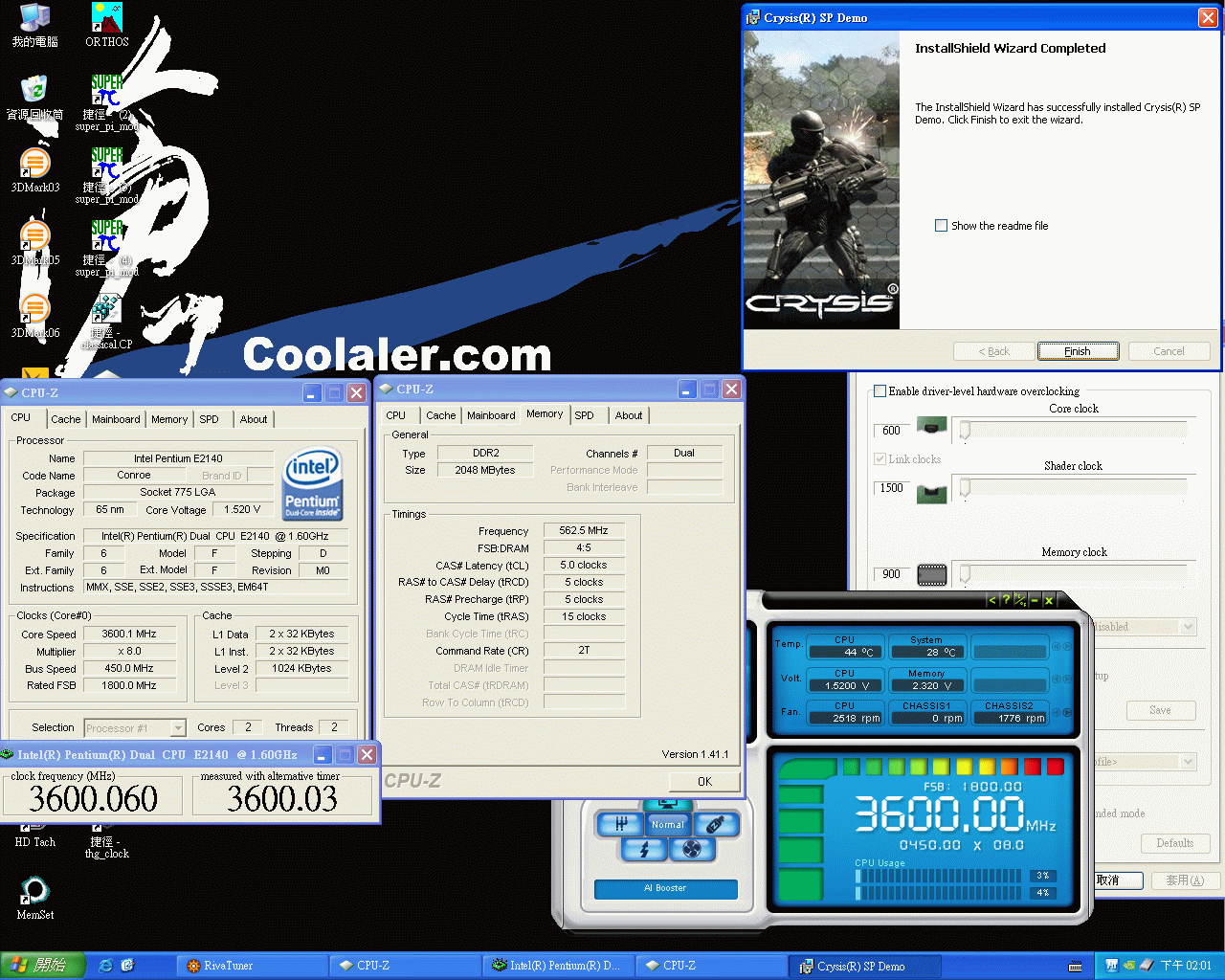Image resolution: width=1225 pixels, height=980 pixels.
Task: Open SPD tab in CPU-Z memory timings window
Action: coord(585,415)
